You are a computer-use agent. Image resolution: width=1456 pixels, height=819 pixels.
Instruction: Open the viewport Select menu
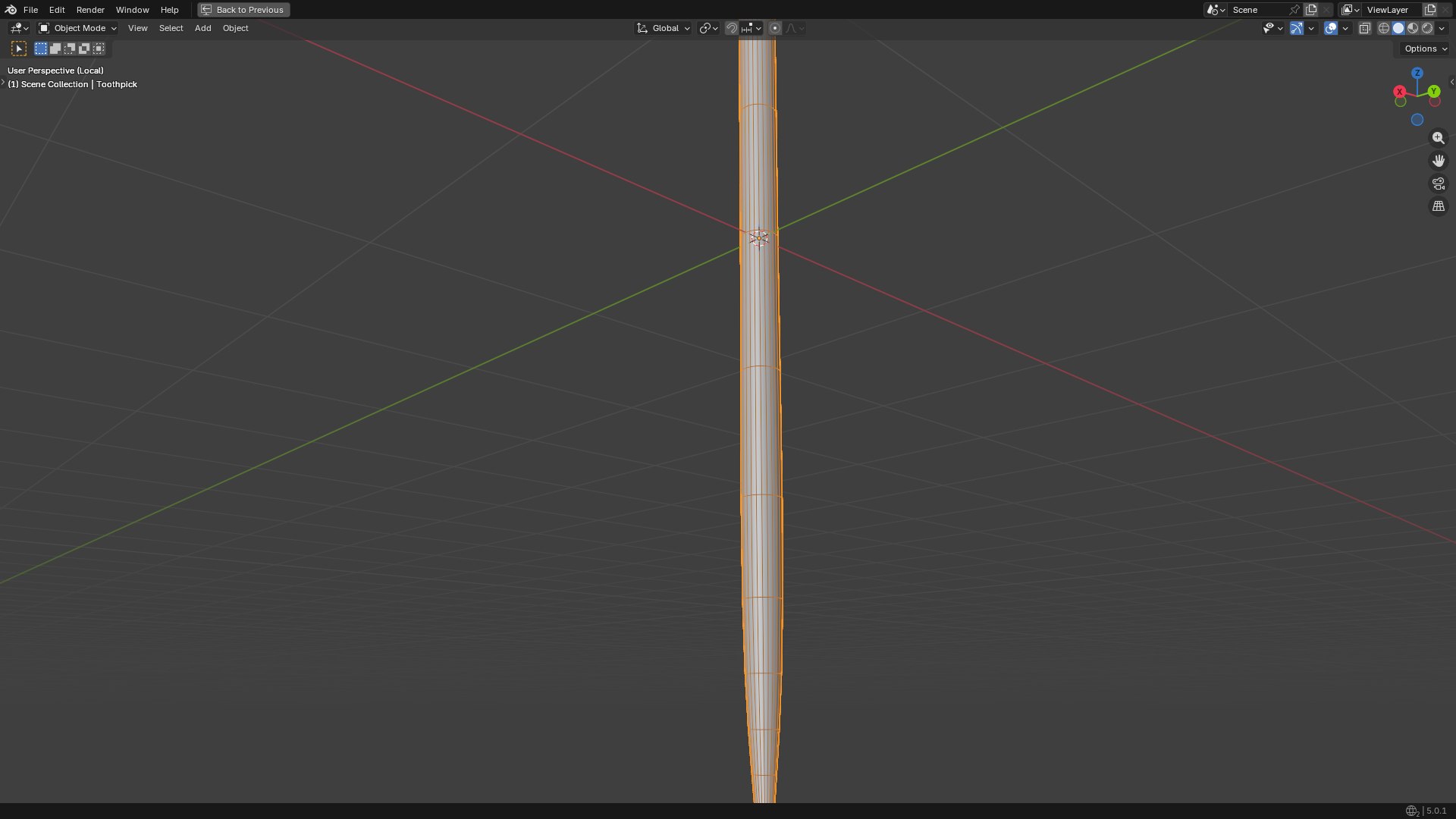(171, 28)
